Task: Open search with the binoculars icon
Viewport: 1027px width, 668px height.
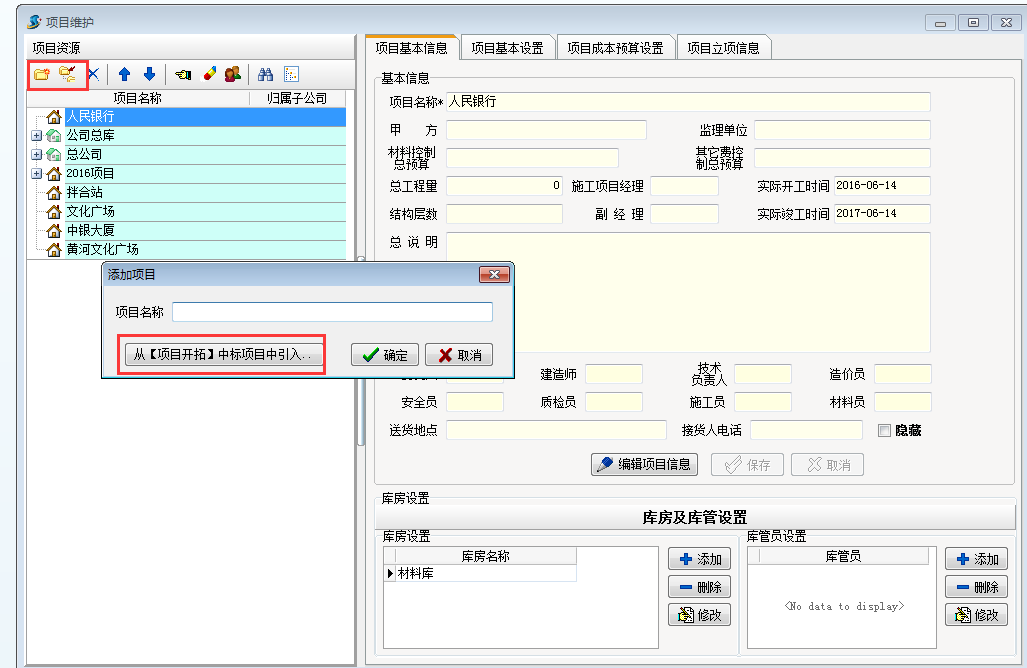Action: click(x=266, y=74)
